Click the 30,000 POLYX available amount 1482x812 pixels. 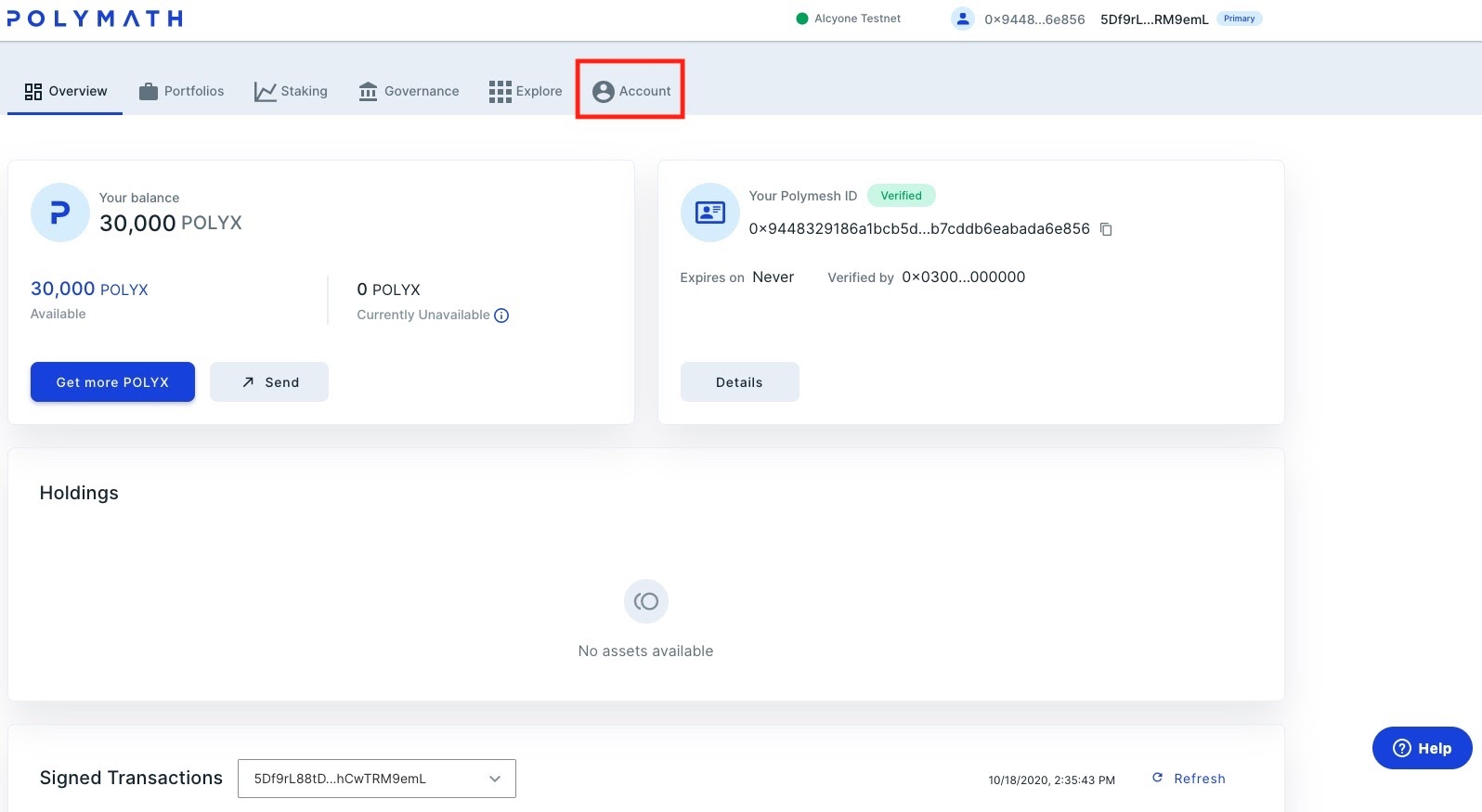89,289
